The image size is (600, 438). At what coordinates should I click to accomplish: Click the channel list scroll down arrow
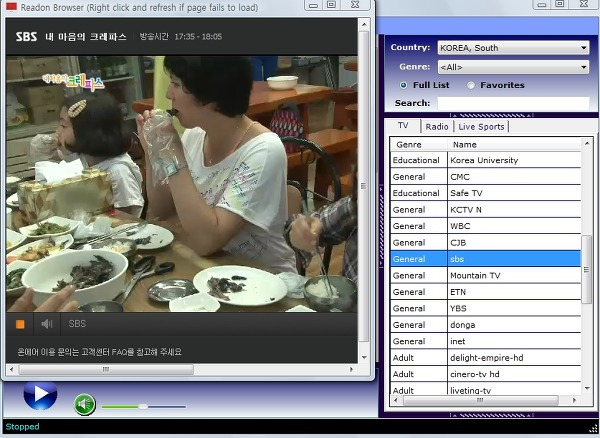pos(587,388)
